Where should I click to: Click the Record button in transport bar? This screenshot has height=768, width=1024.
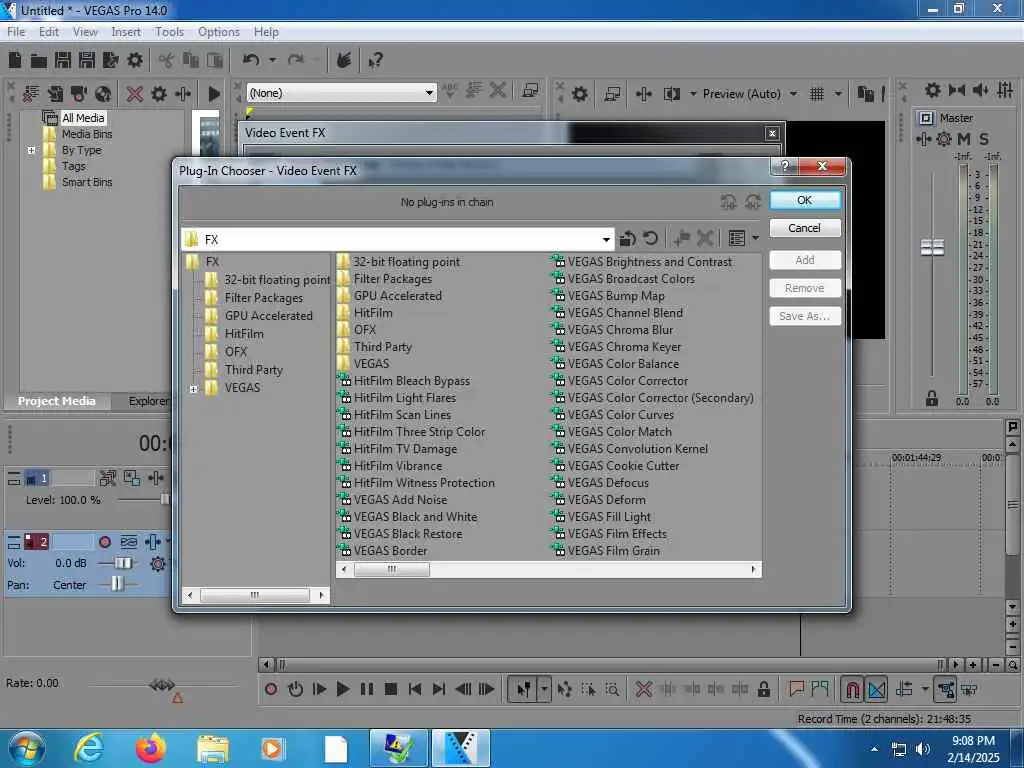point(271,689)
